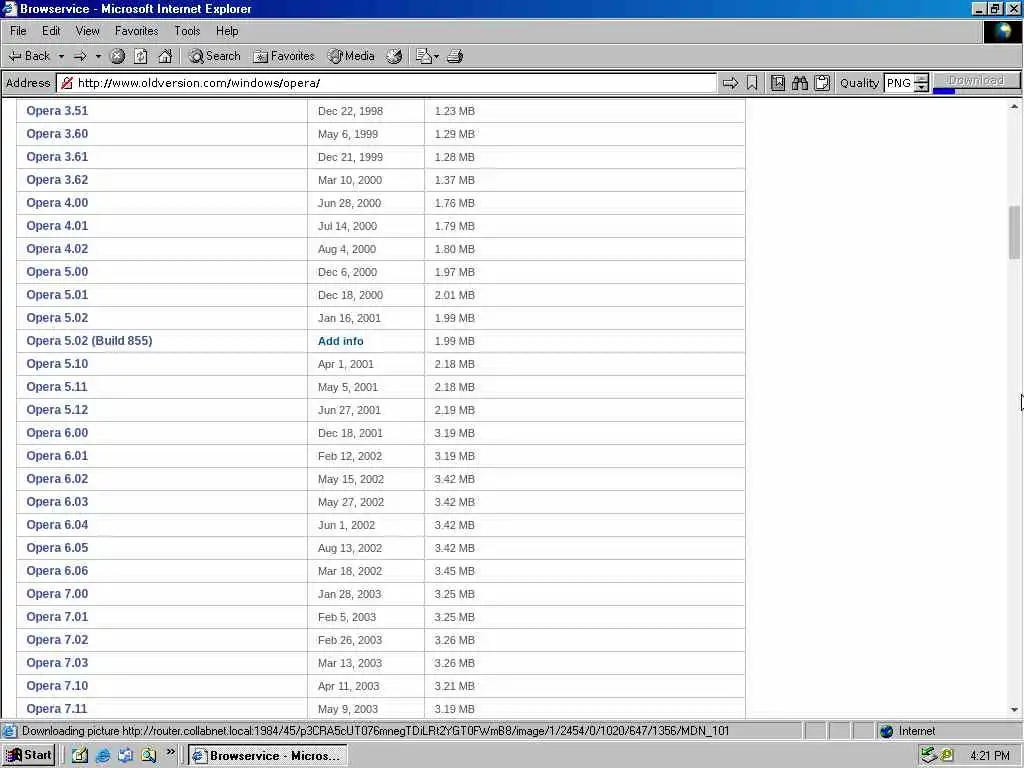
Task: Click the Go arrow beside address bar
Action: point(730,83)
